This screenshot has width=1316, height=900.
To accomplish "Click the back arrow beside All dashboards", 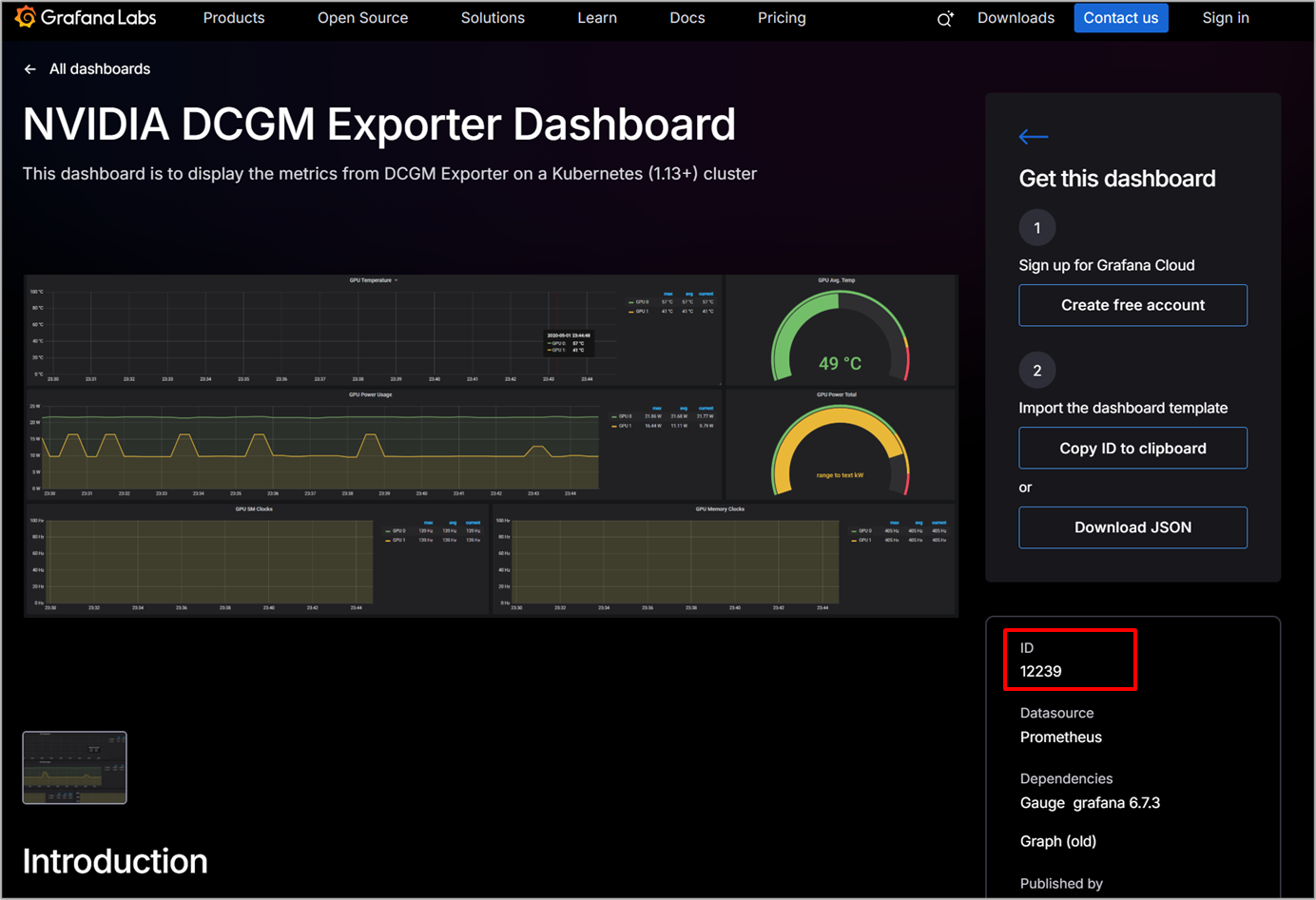I will (x=30, y=69).
